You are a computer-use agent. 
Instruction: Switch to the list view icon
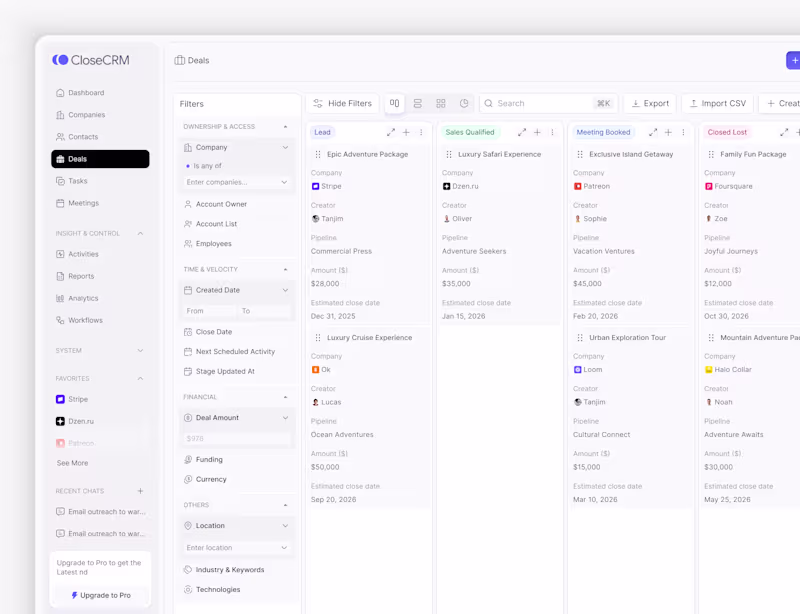(417, 104)
